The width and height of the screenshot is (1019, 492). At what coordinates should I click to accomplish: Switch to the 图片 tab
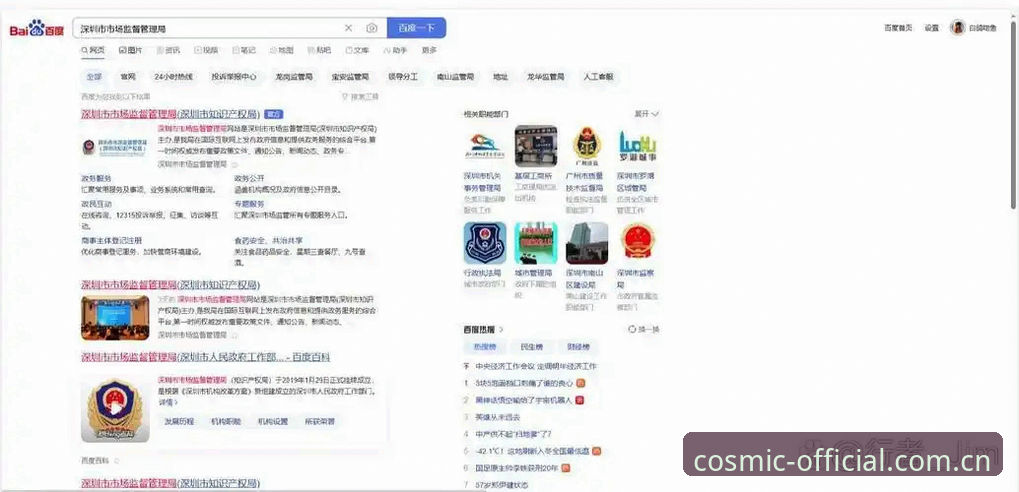[131, 50]
